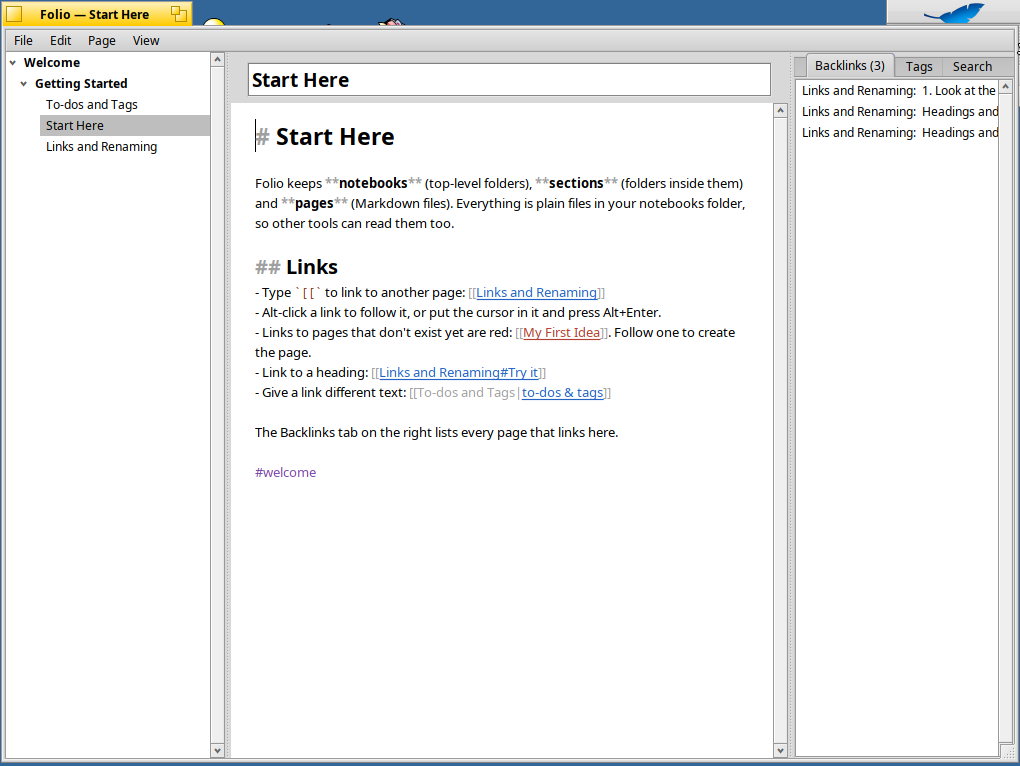Click the Links heading in the editor

(x=312, y=267)
